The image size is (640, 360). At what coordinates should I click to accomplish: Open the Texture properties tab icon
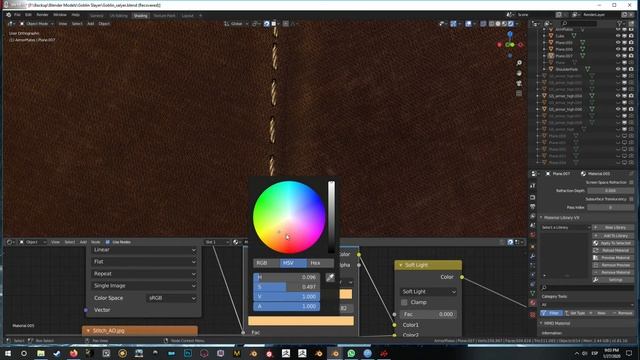tap(532, 315)
